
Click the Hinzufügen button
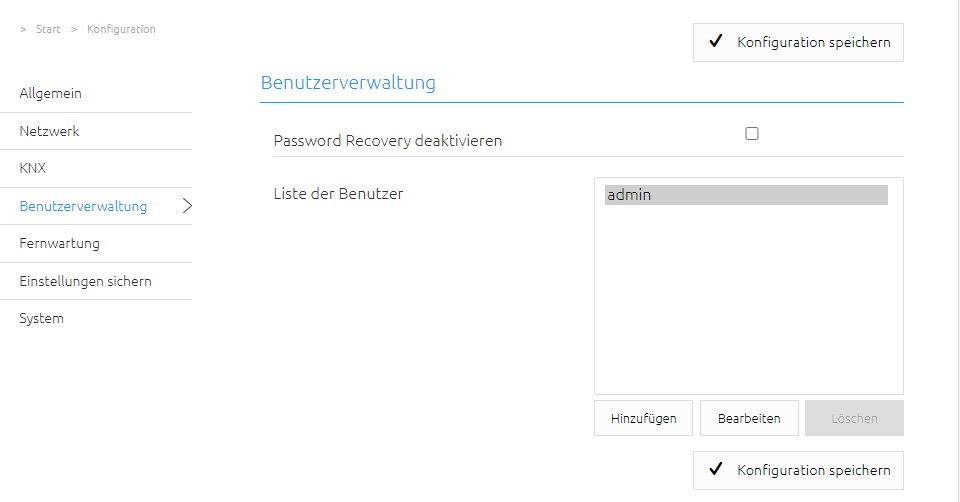click(x=643, y=418)
